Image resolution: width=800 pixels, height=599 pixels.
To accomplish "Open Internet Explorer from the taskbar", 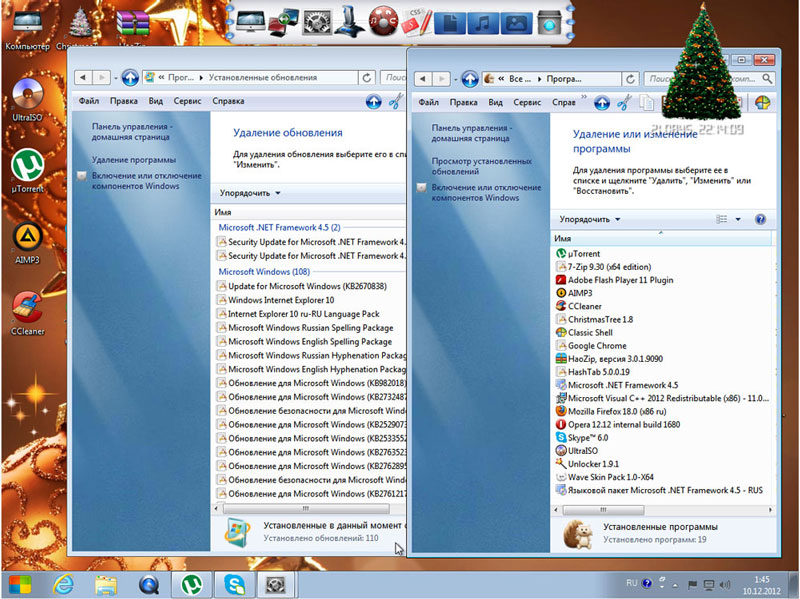I will click(x=62, y=583).
